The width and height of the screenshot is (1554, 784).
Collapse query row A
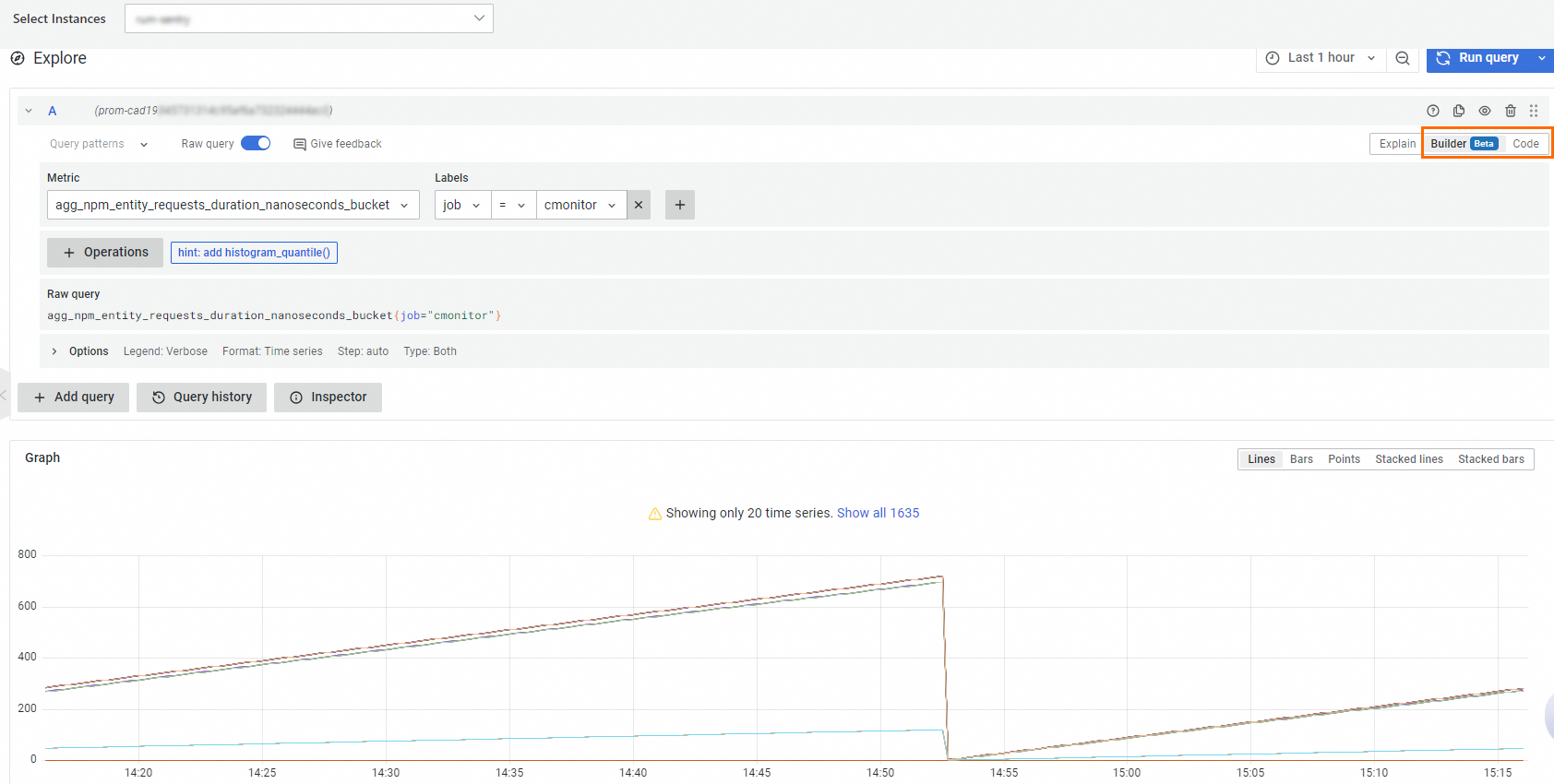[x=29, y=111]
